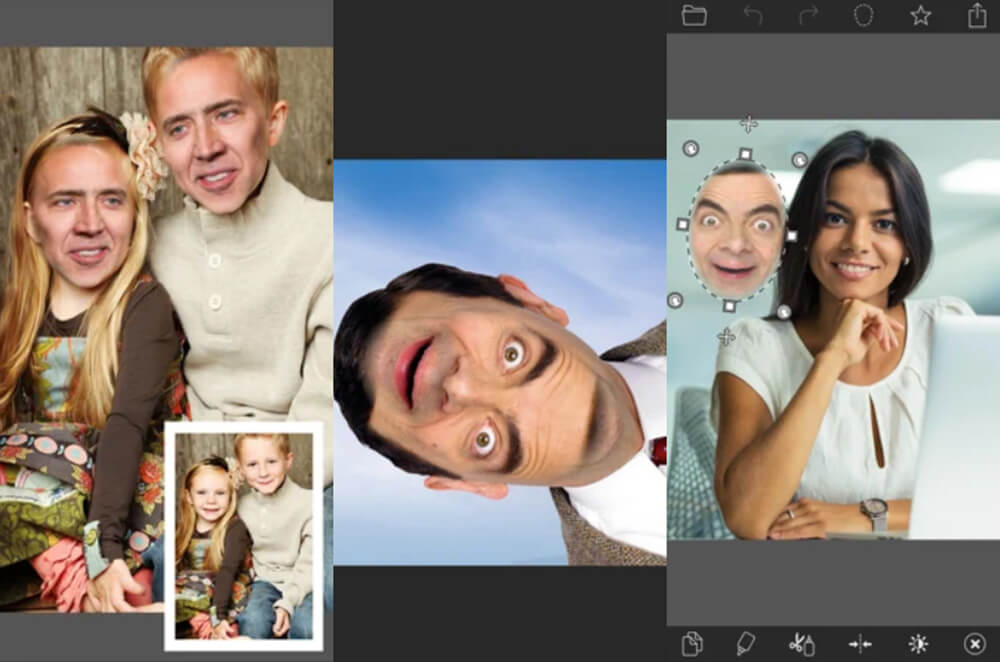
Task: Click the redo arrow
Action: [808, 15]
